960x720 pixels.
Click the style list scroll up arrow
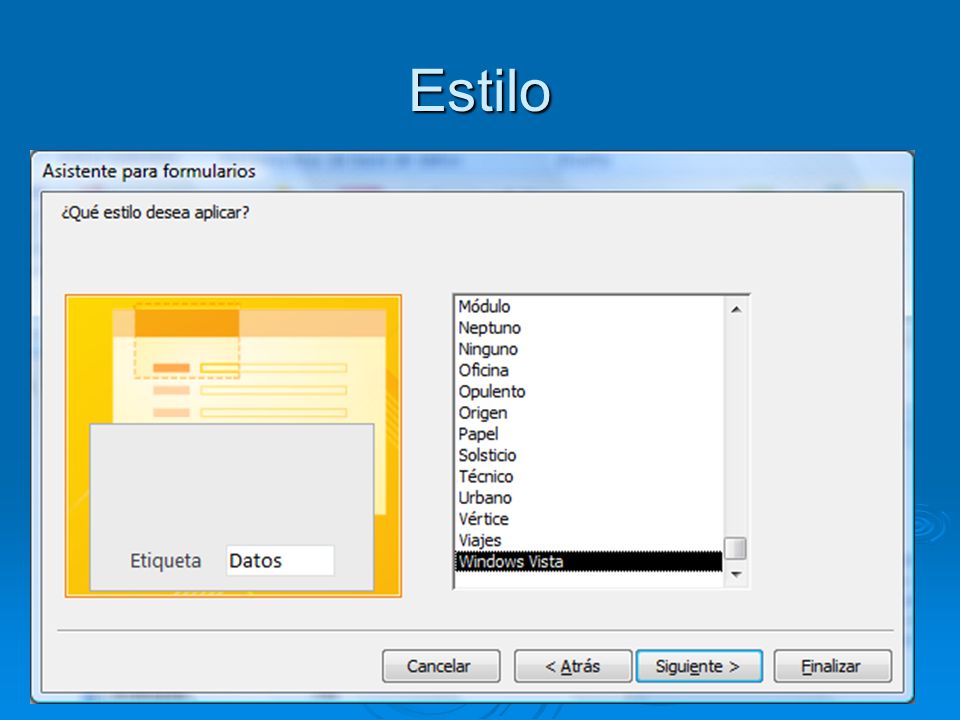tap(736, 309)
